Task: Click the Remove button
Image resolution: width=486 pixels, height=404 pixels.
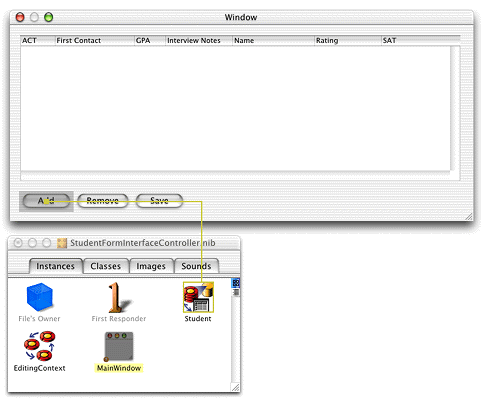Action: pos(103,201)
